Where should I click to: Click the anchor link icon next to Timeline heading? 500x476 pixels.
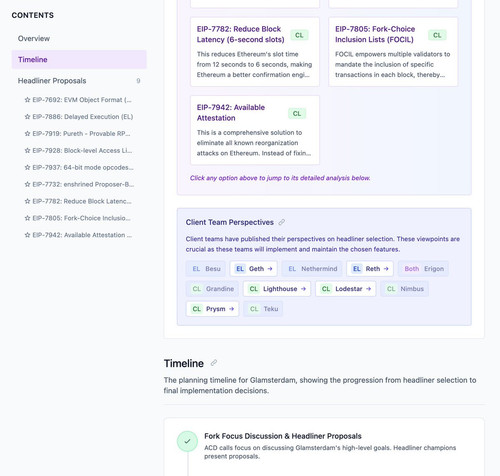pyautogui.click(x=214, y=363)
